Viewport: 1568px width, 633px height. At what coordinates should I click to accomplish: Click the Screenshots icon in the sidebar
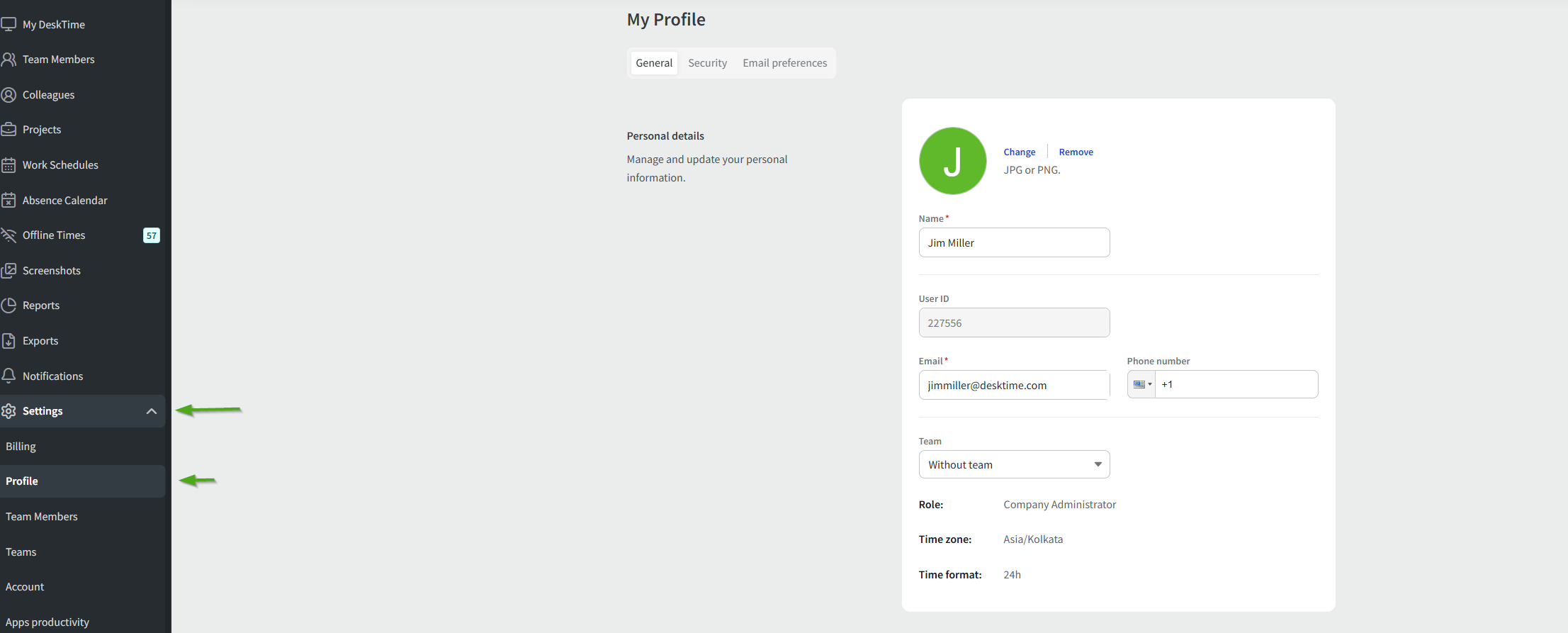tap(9, 271)
